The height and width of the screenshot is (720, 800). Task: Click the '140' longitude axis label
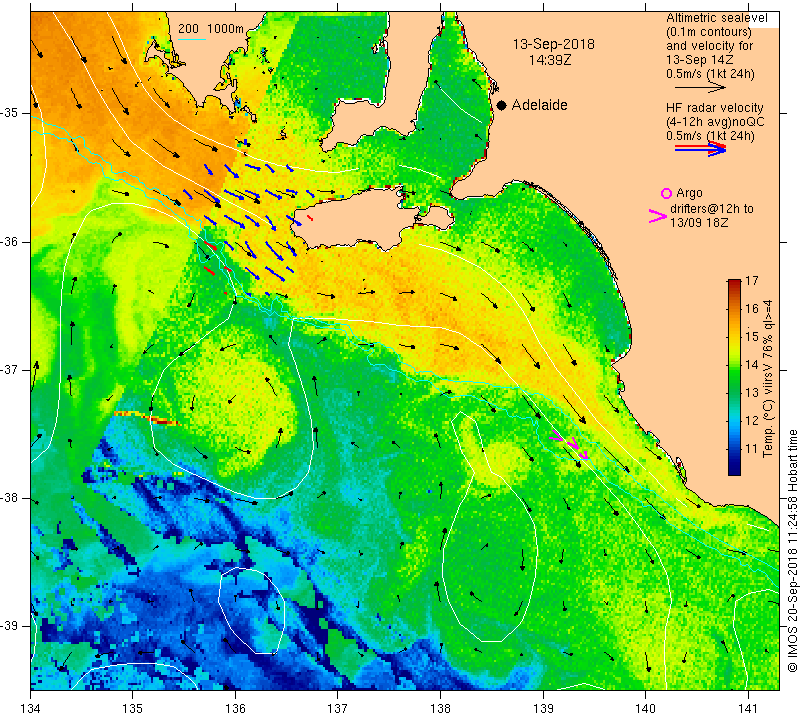[645, 709]
